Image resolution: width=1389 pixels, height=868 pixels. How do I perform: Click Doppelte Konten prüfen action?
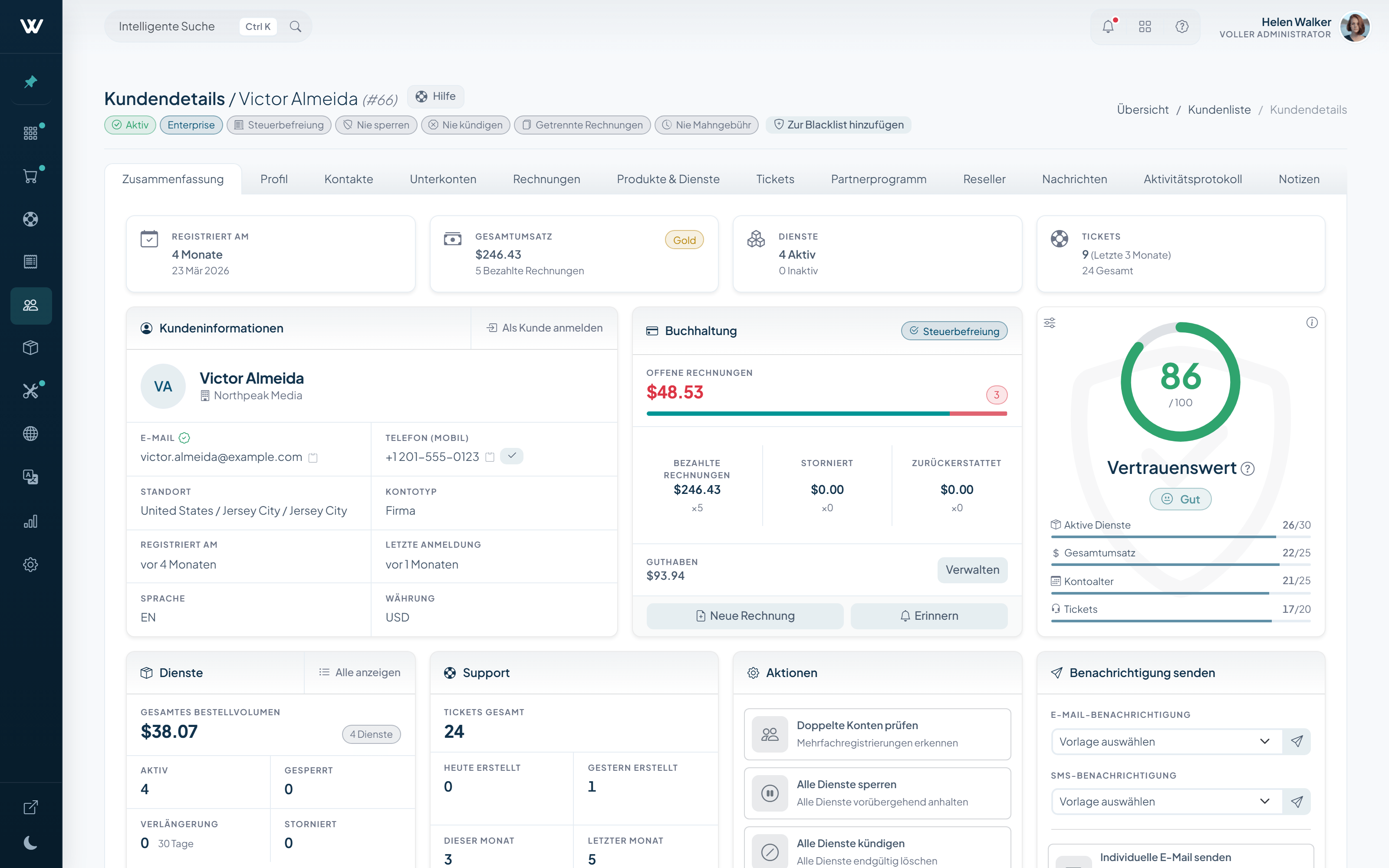(x=877, y=733)
